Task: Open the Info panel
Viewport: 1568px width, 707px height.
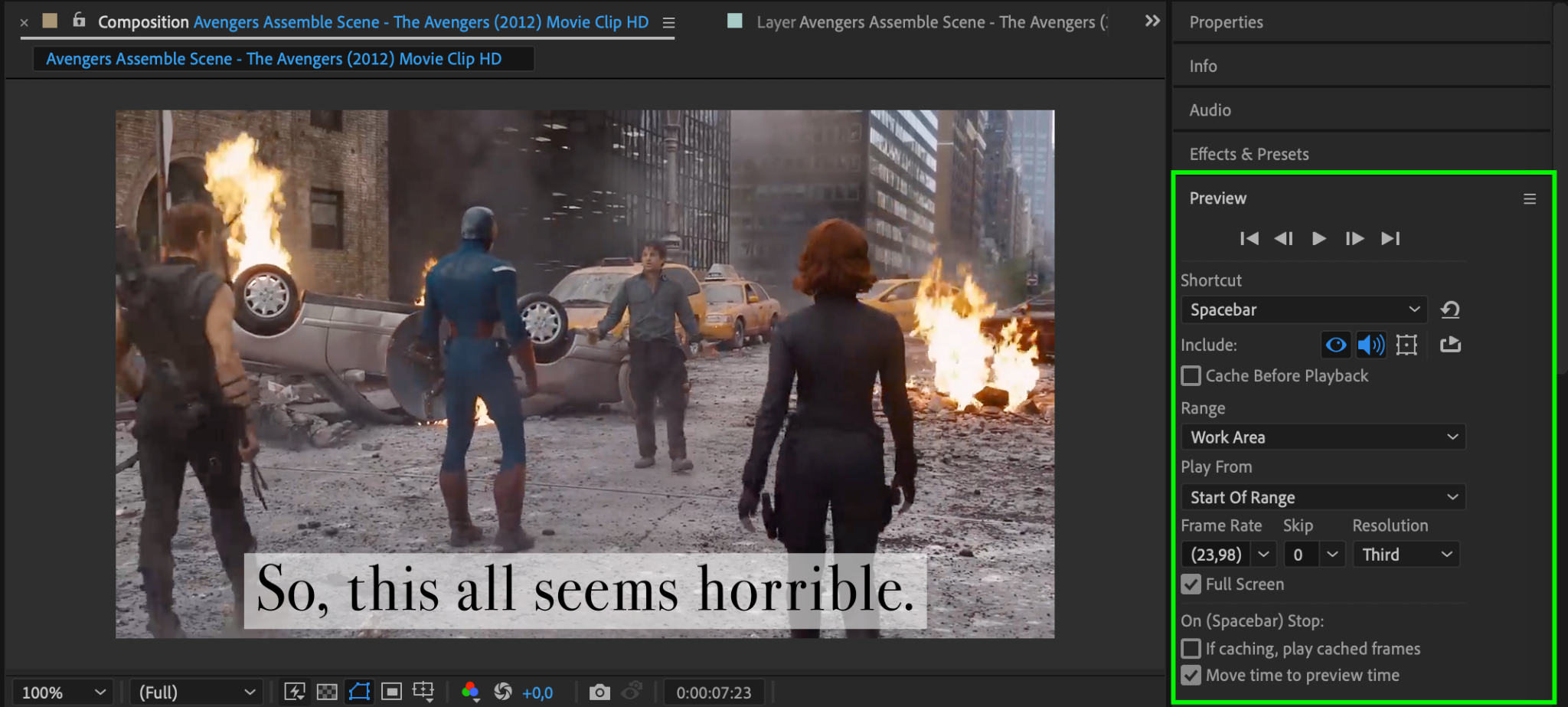Action: pyautogui.click(x=1203, y=67)
